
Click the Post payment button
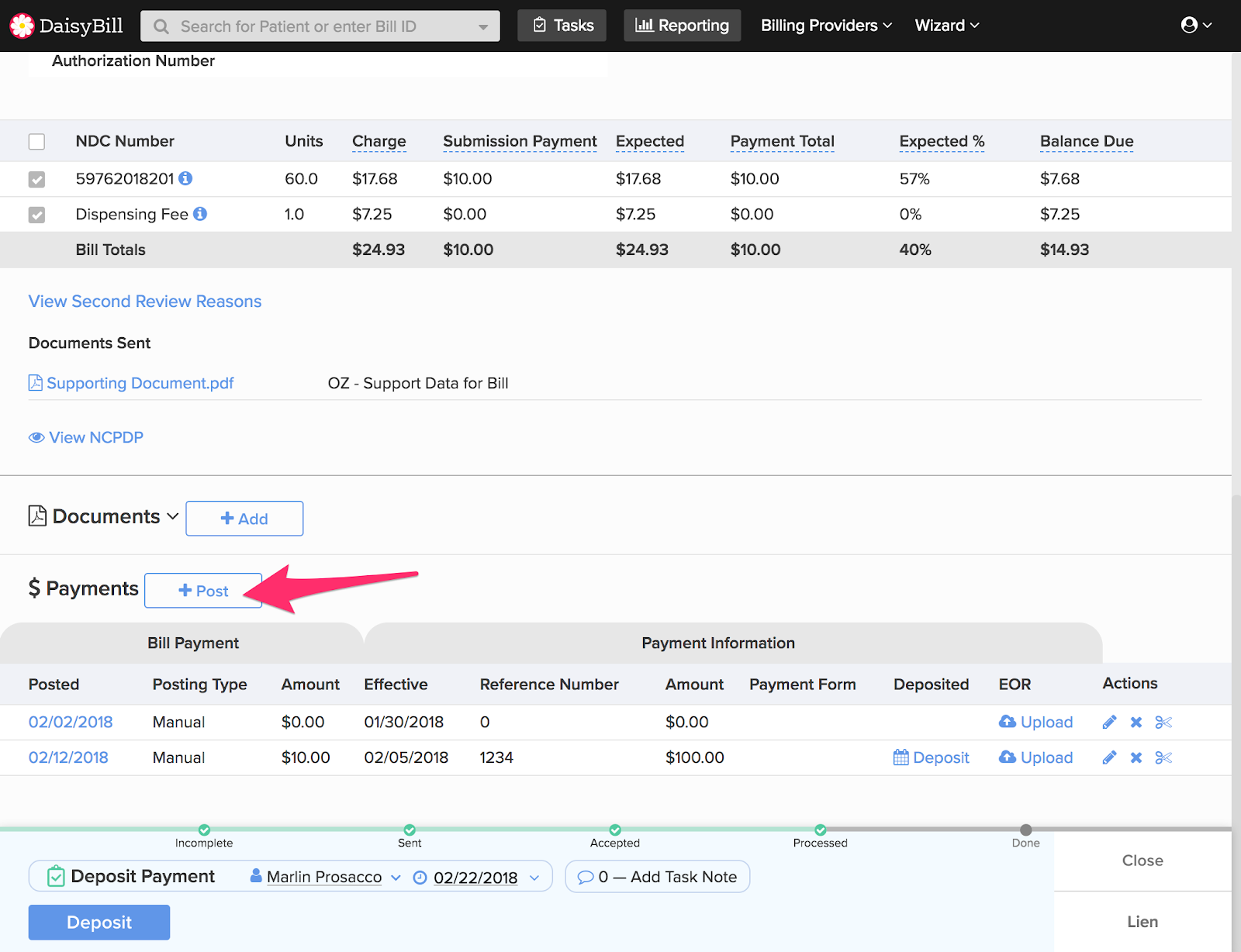pyautogui.click(x=203, y=591)
